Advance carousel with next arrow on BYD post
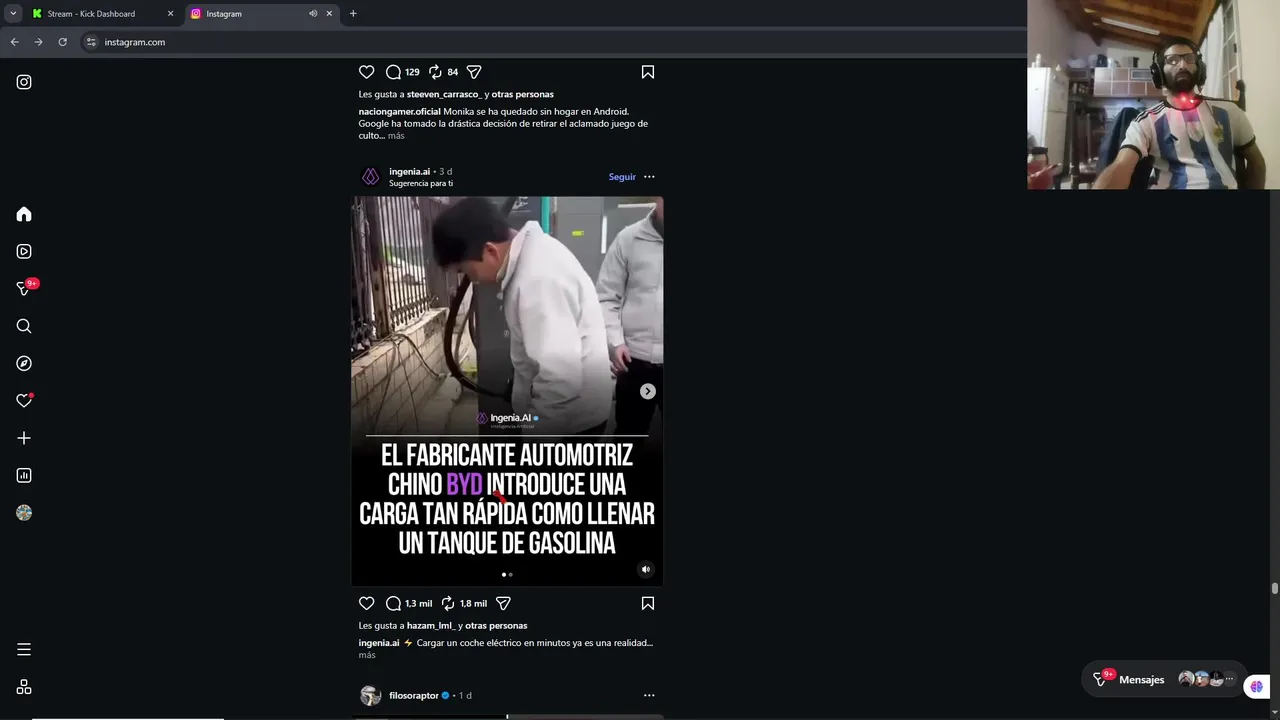Image resolution: width=1280 pixels, height=720 pixels. (x=648, y=391)
